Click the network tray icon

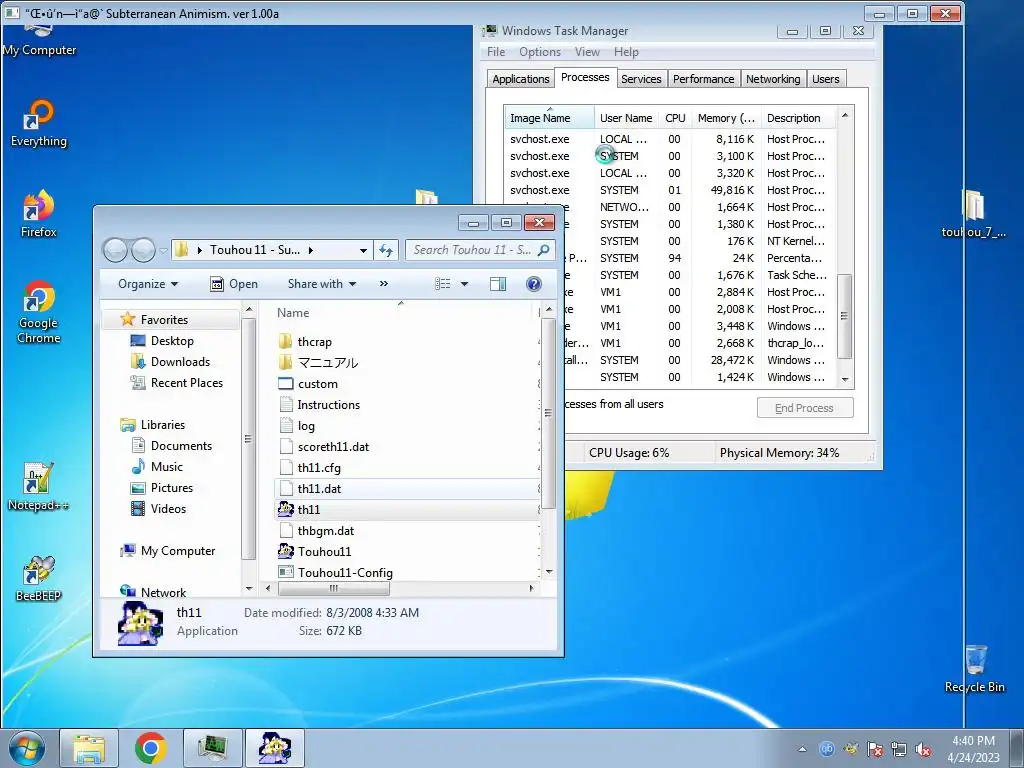click(x=899, y=750)
